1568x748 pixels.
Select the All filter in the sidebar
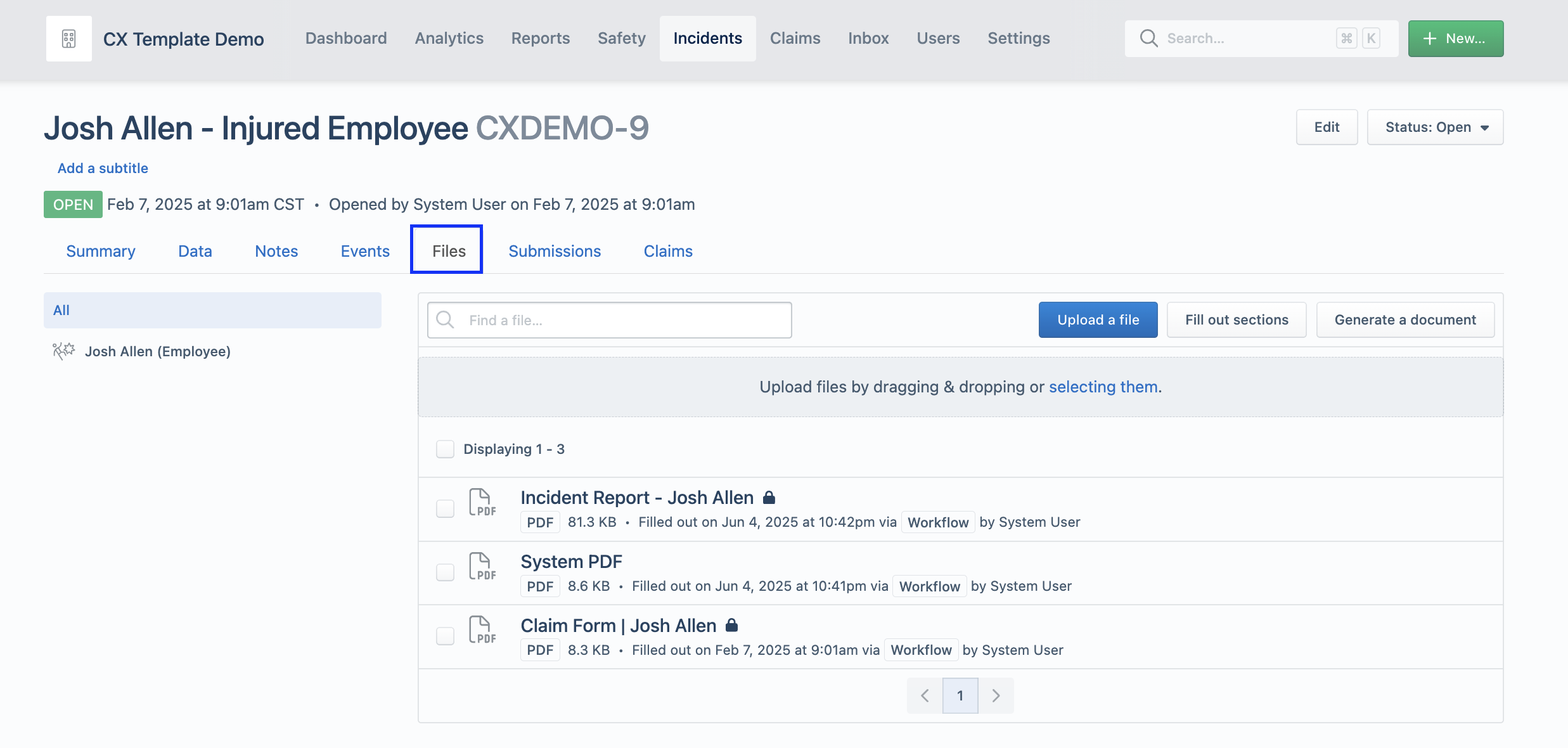[212, 310]
